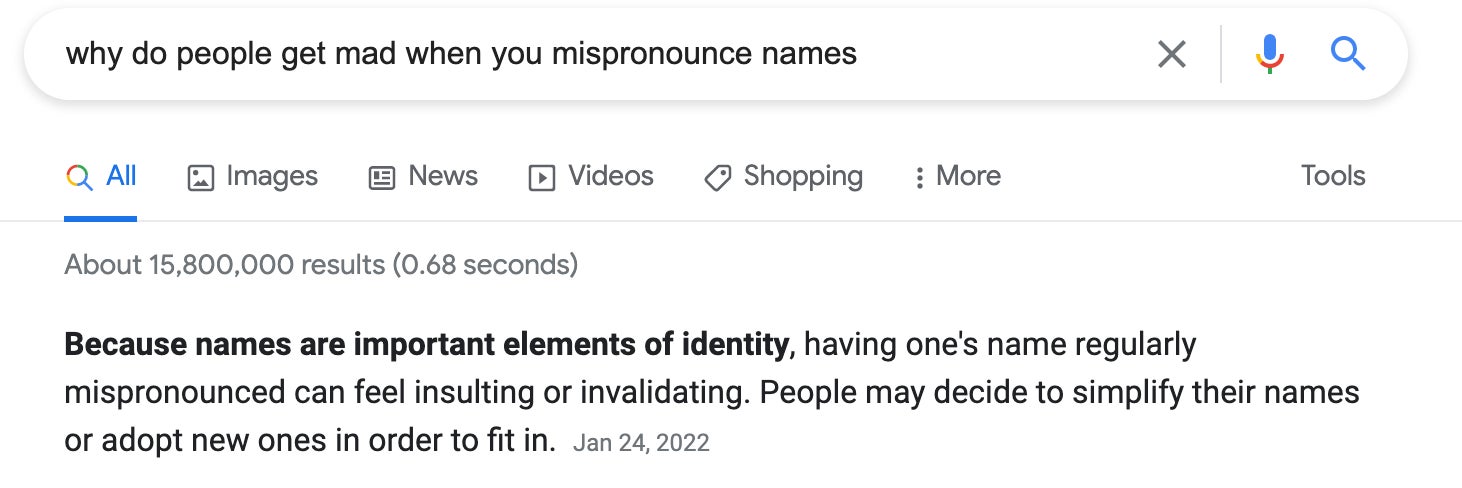Image resolution: width=1462 pixels, height=488 pixels.
Task: Clear the search query with the X icon
Action: pos(1171,54)
